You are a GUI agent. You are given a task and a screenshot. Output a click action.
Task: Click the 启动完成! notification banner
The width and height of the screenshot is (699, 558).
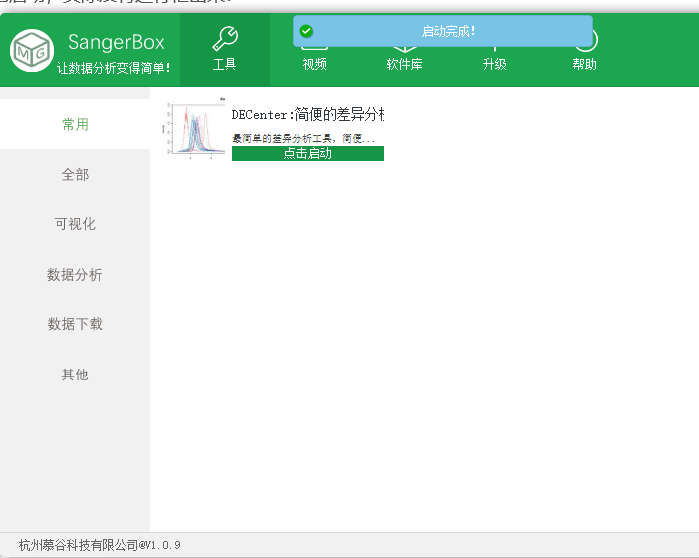tap(443, 31)
